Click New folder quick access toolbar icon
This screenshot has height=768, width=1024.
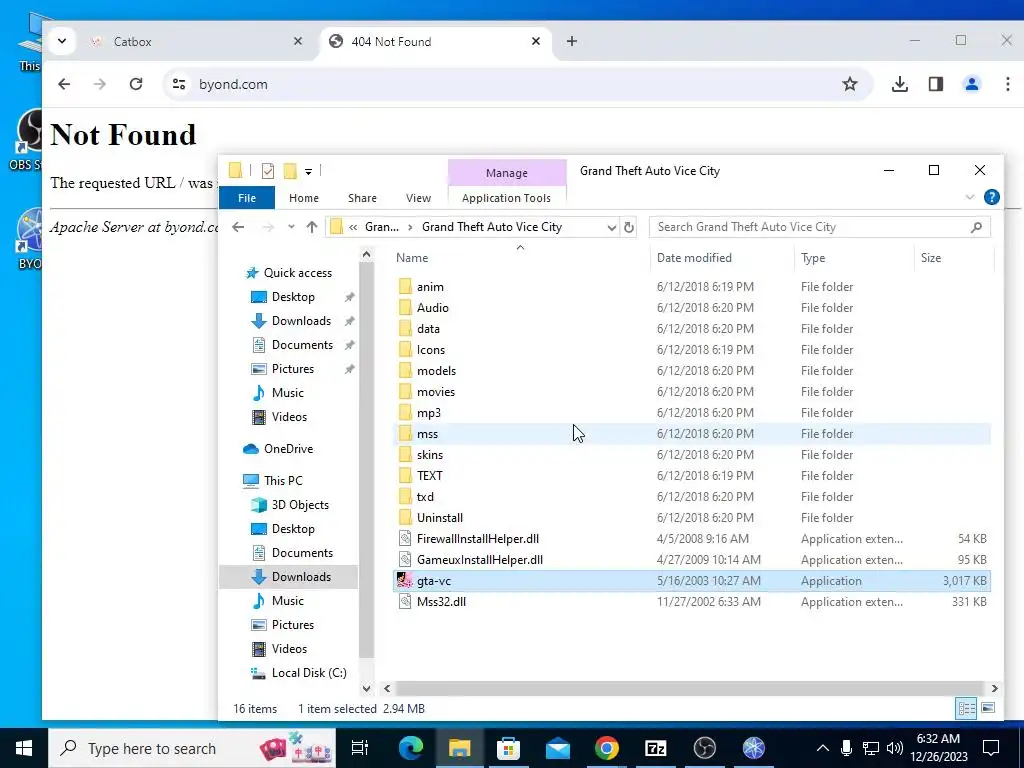[290, 171]
